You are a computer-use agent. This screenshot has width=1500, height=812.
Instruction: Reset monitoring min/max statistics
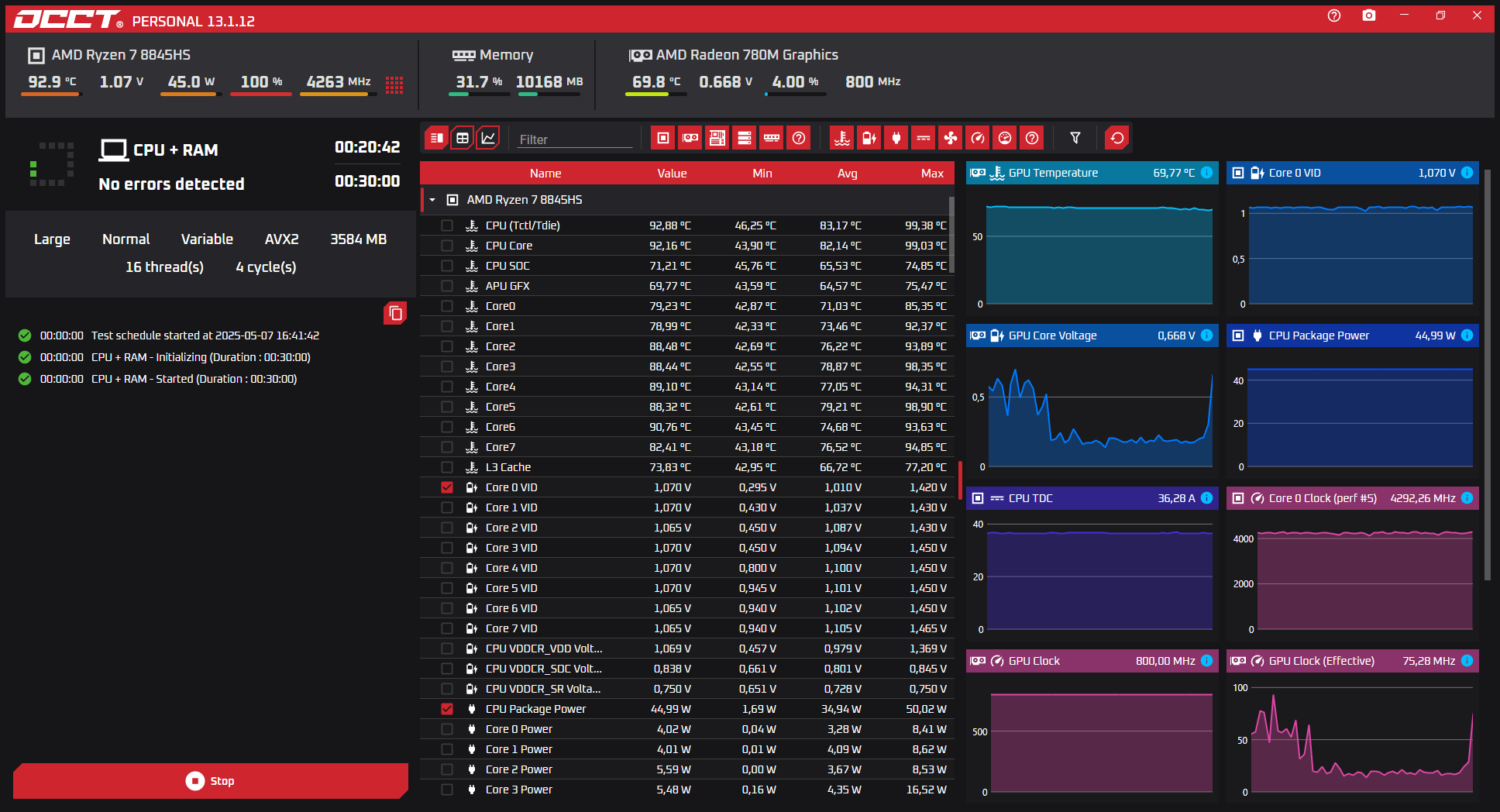coord(1116,138)
